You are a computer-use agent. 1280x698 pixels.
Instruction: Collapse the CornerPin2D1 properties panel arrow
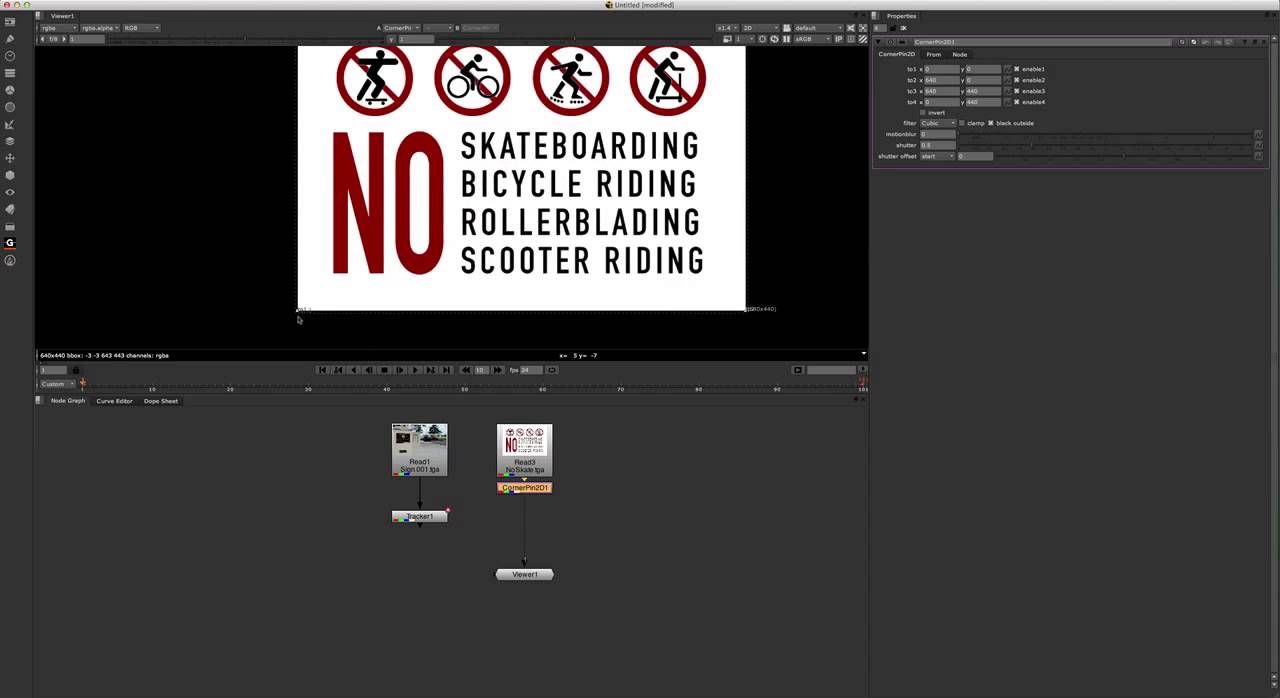click(879, 42)
